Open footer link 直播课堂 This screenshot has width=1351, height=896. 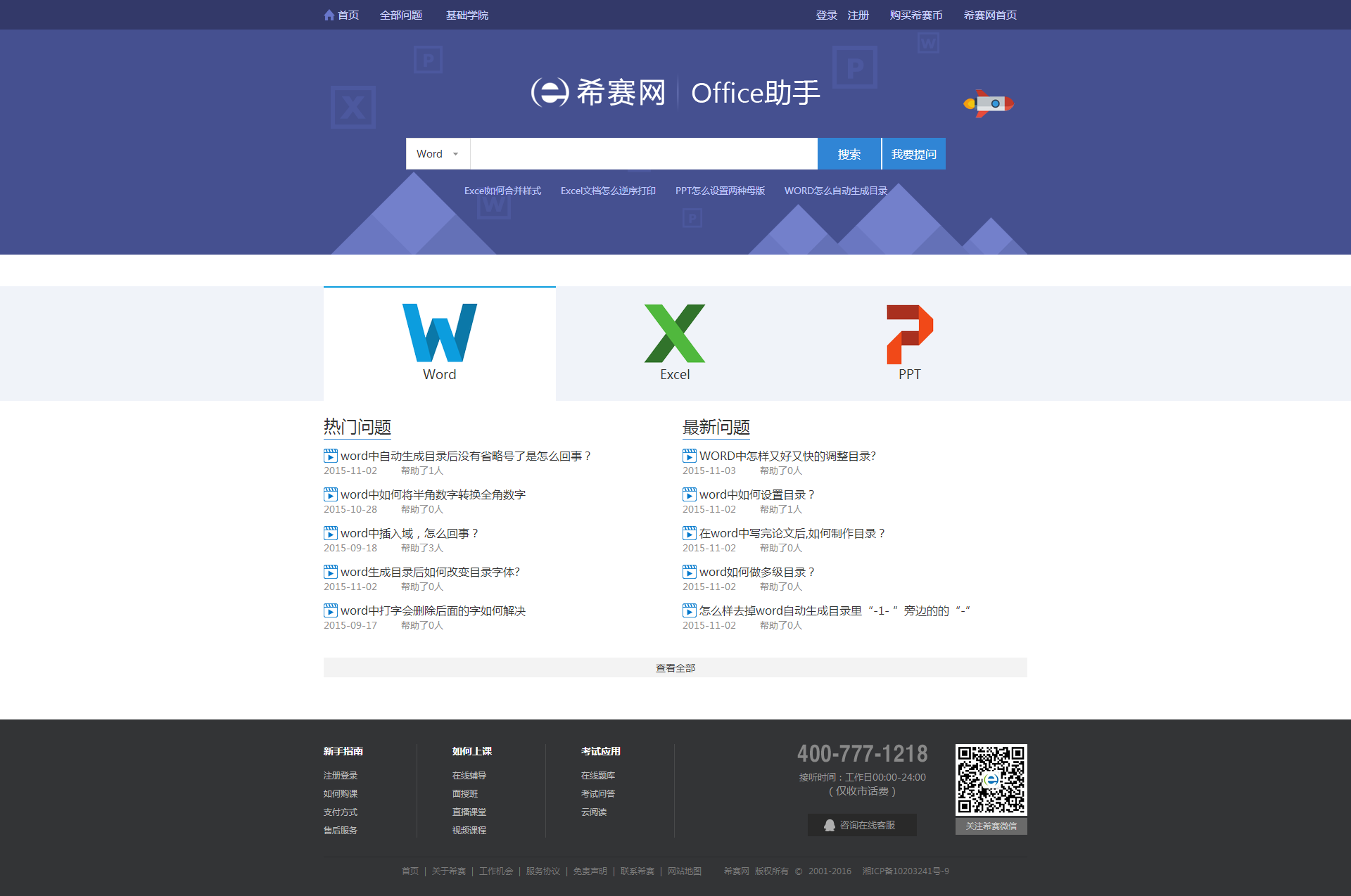pyautogui.click(x=469, y=812)
